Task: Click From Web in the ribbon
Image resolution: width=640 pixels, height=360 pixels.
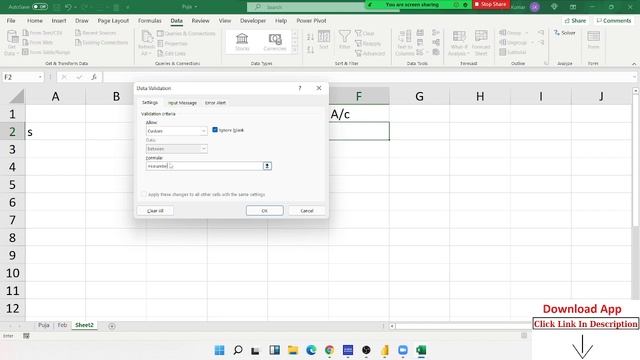Action: [x=38, y=42]
